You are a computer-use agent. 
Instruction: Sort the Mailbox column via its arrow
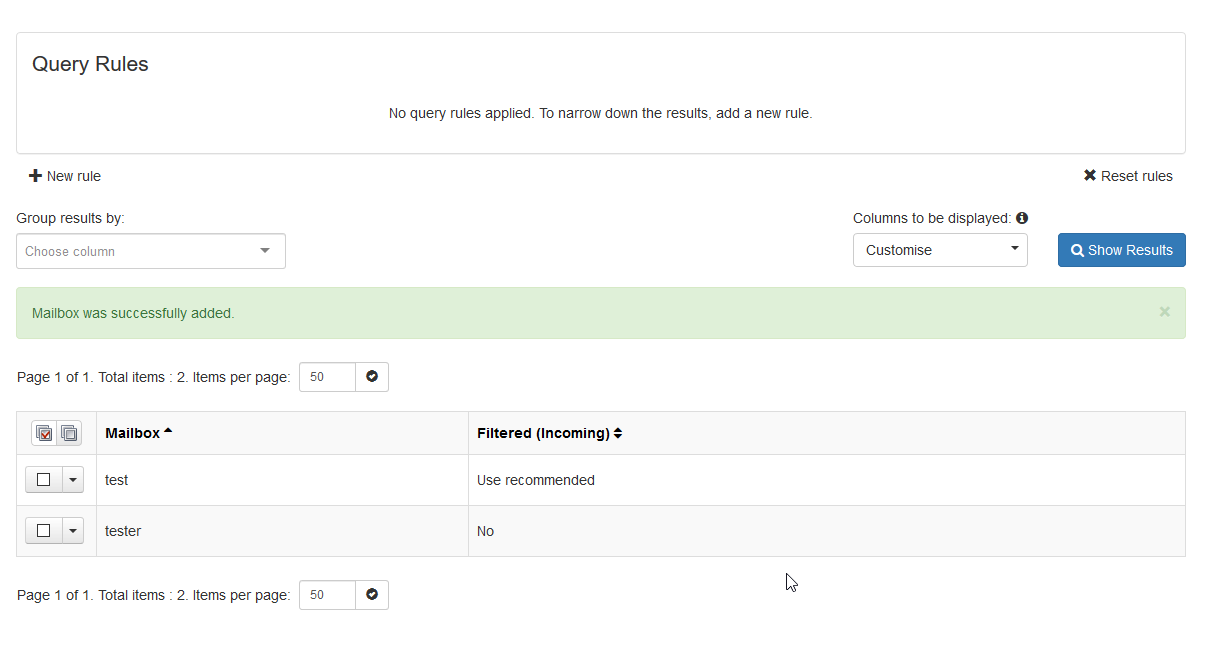point(168,431)
